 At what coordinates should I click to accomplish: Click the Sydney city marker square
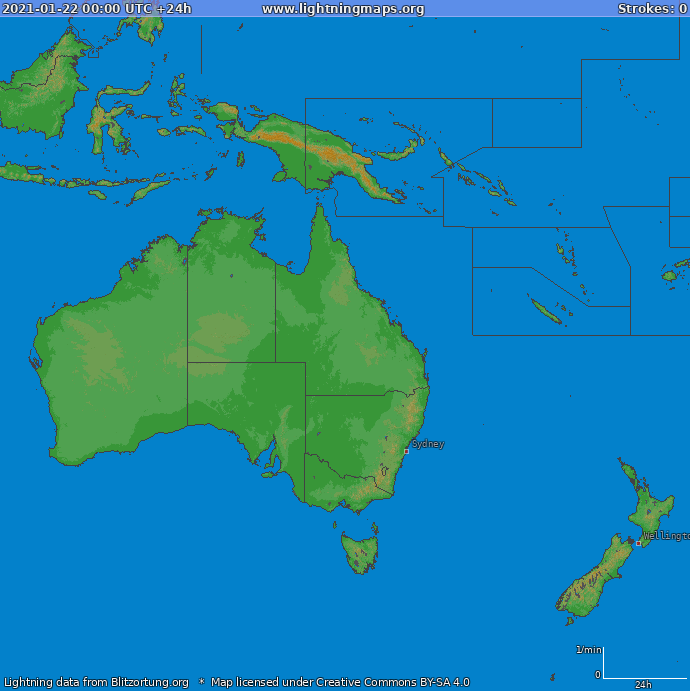coord(406,451)
